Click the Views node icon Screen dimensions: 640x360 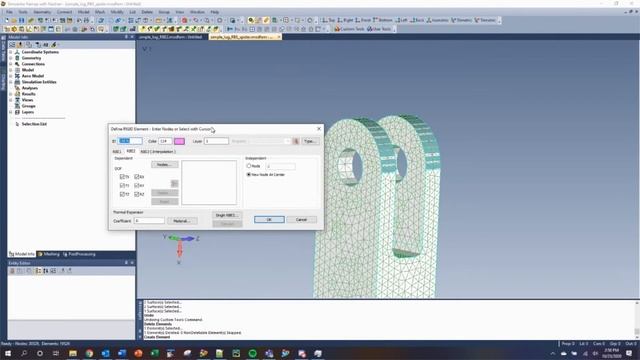pyautogui.click(x=17, y=100)
